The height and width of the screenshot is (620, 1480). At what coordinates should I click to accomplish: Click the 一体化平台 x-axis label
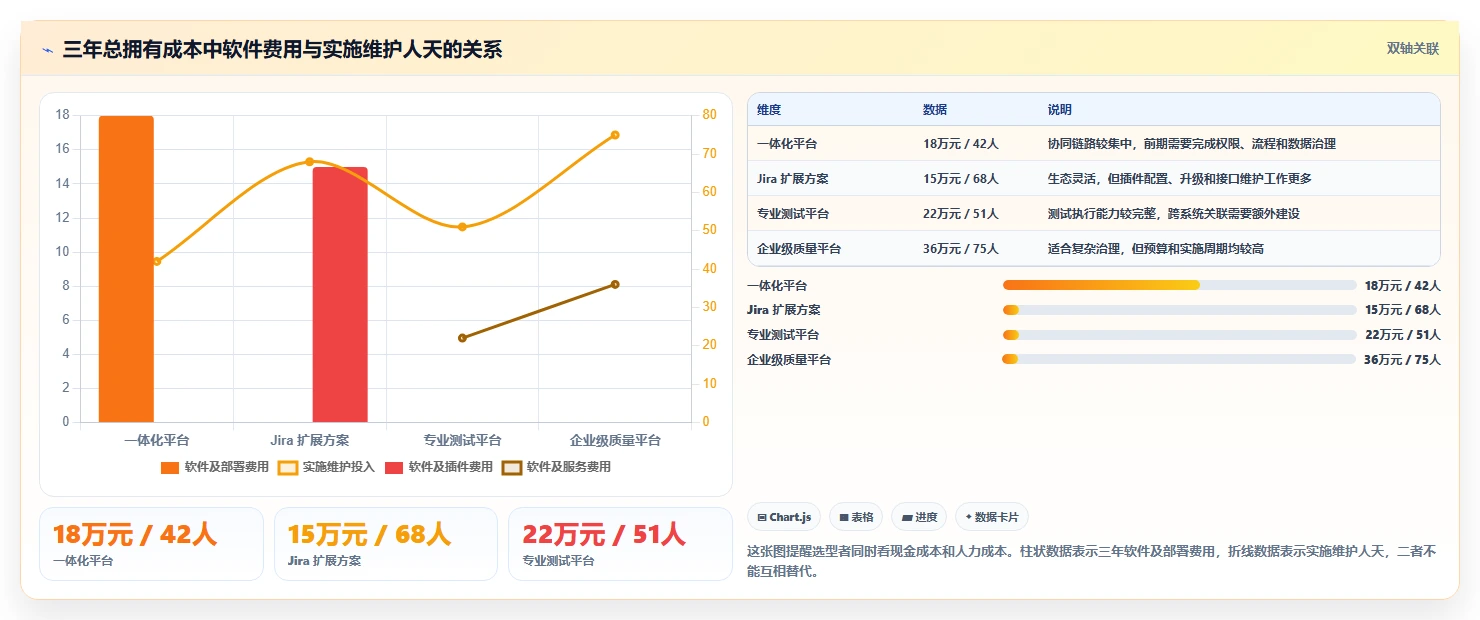157,440
